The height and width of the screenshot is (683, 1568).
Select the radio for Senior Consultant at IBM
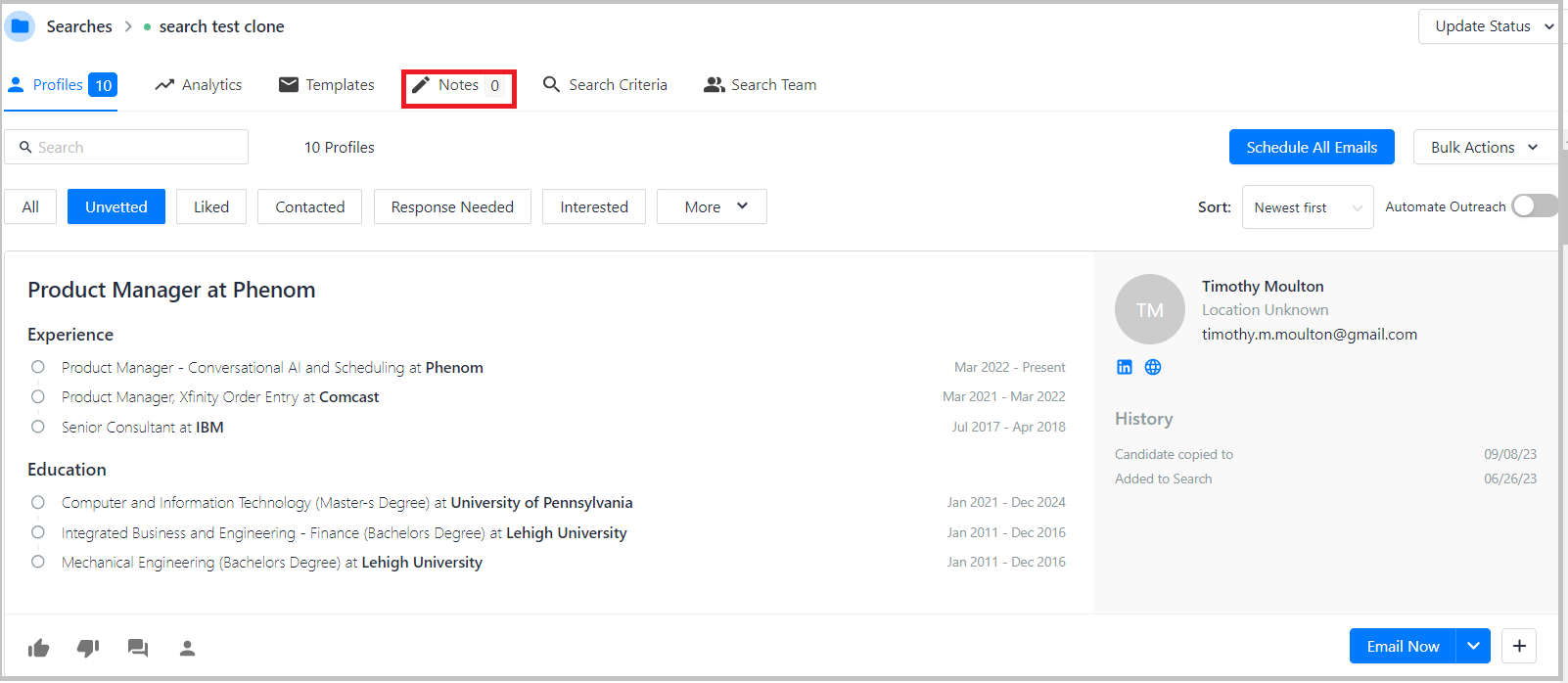37,427
